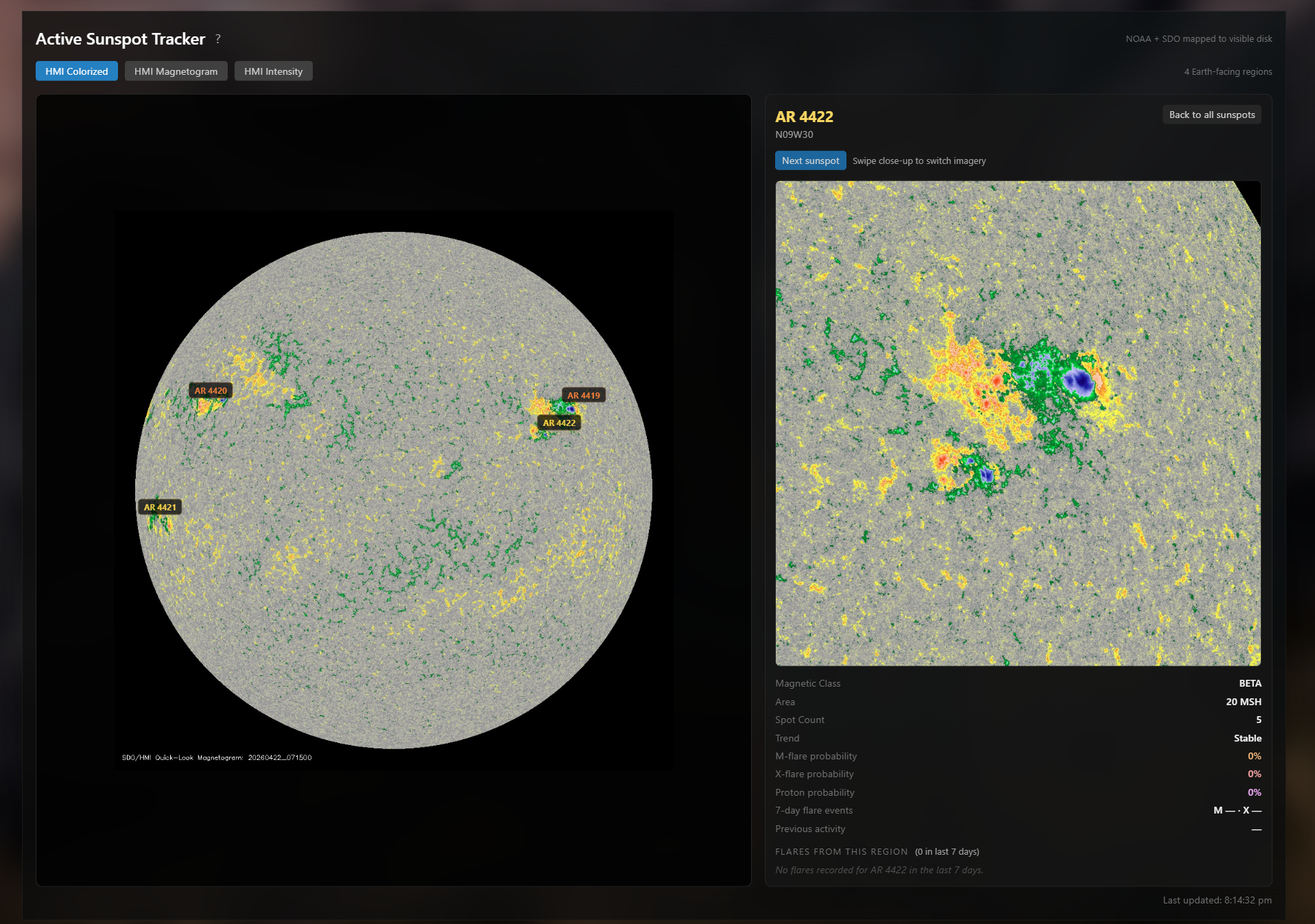Click FLARES FROM THIS REGION heading
Image resolution: width=1315 pixels, height=924 pixels.
842,851
